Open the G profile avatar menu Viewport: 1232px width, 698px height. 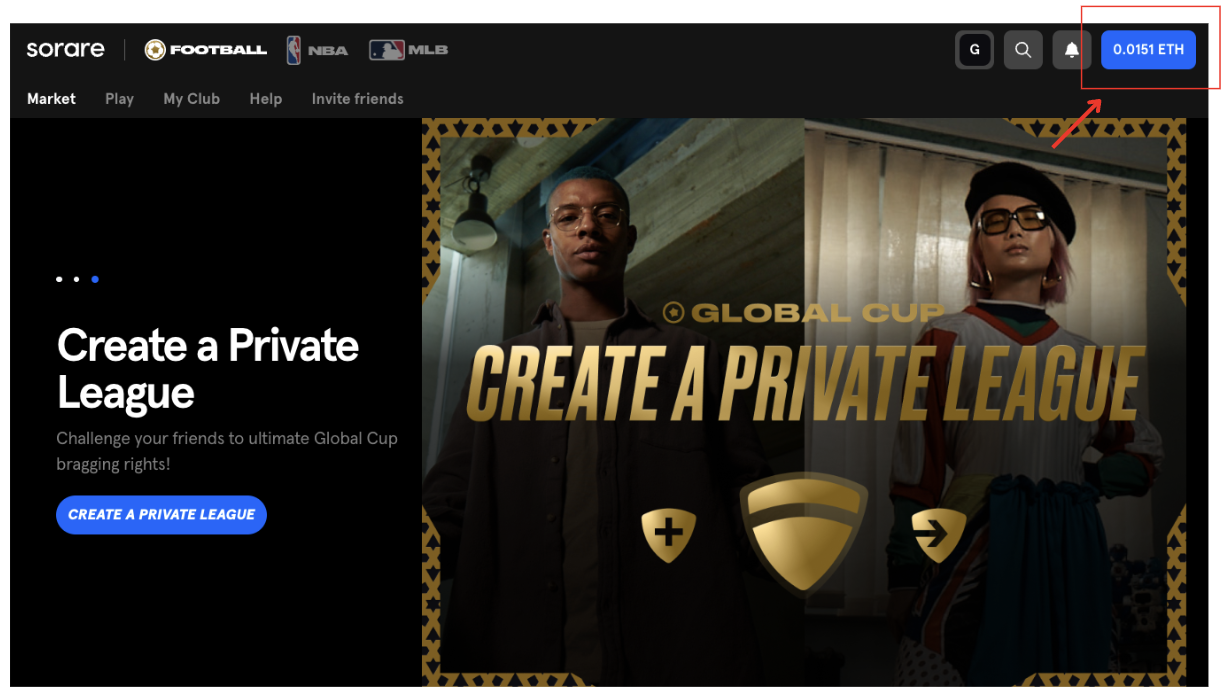click(974, 50)
